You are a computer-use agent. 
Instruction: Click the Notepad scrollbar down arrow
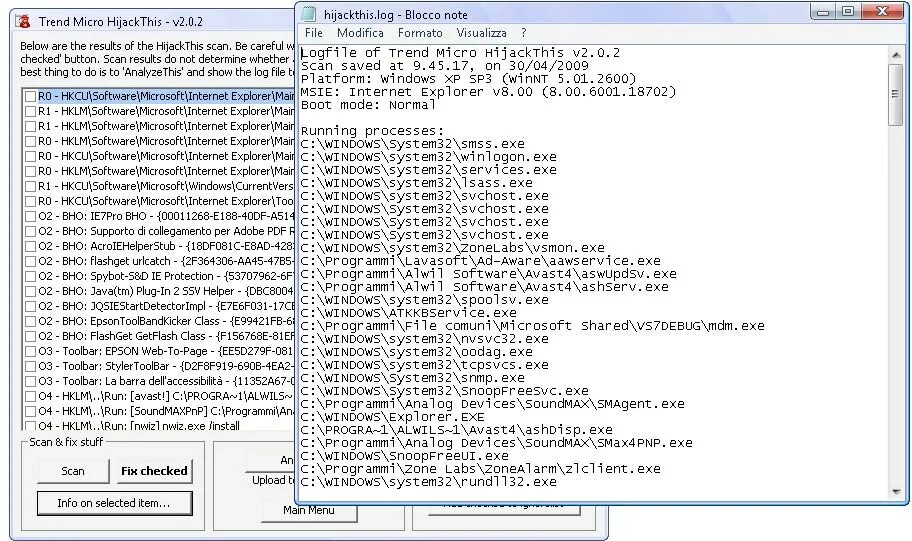point(895,492)
